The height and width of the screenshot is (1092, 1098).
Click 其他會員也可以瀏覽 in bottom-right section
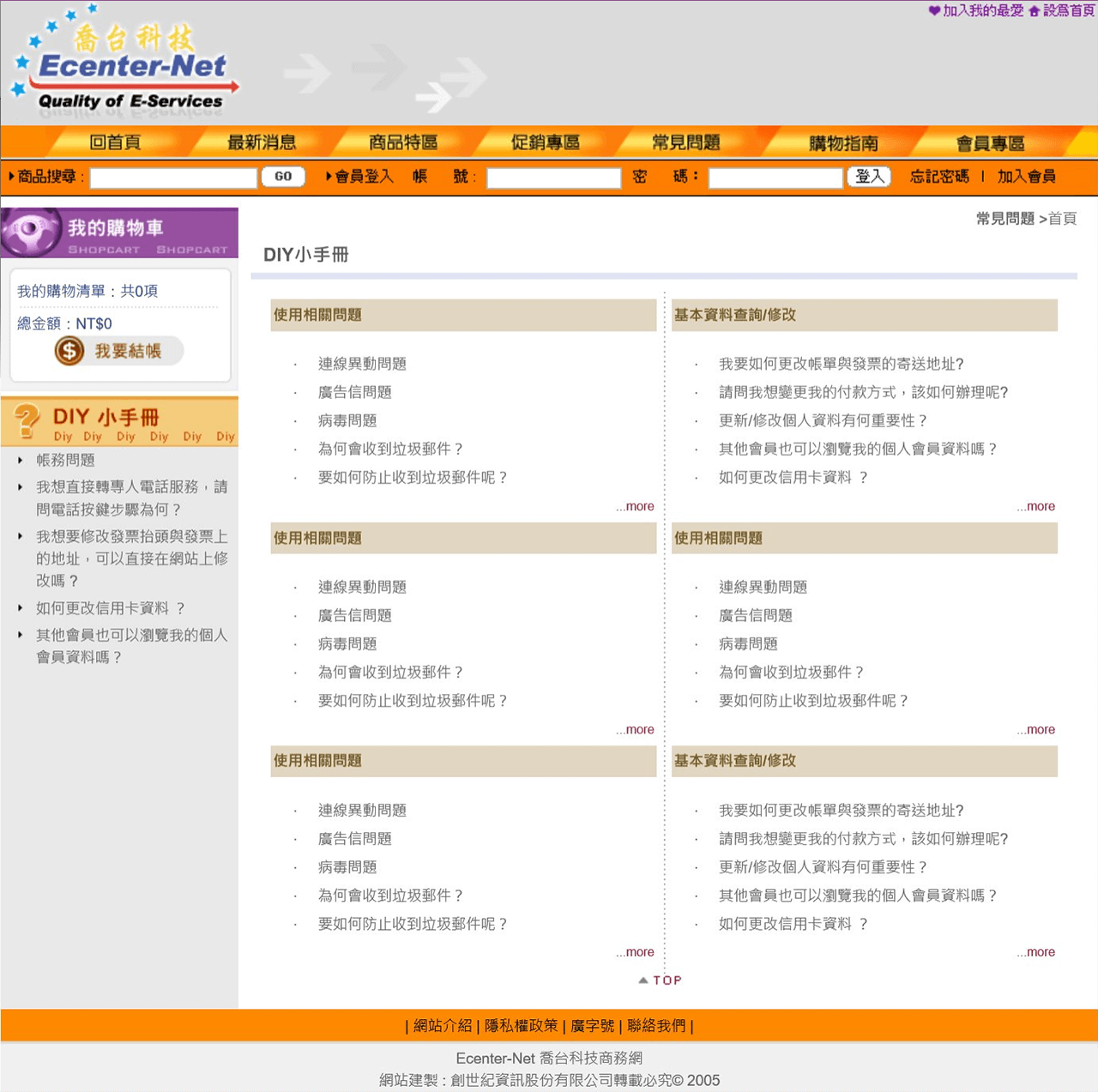pyautogui.click(x=858, y=896)
